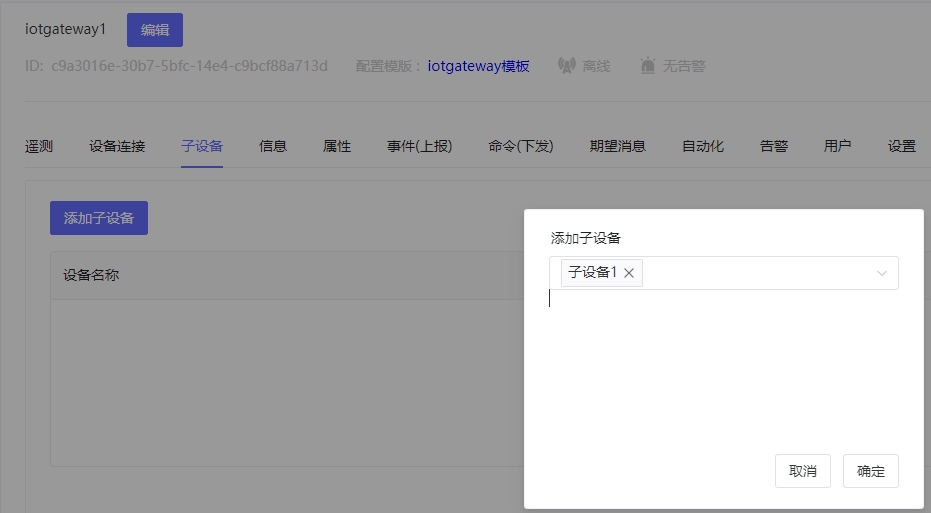
Task: Go to the 信息 tab
Action: [x=273, y=146]
